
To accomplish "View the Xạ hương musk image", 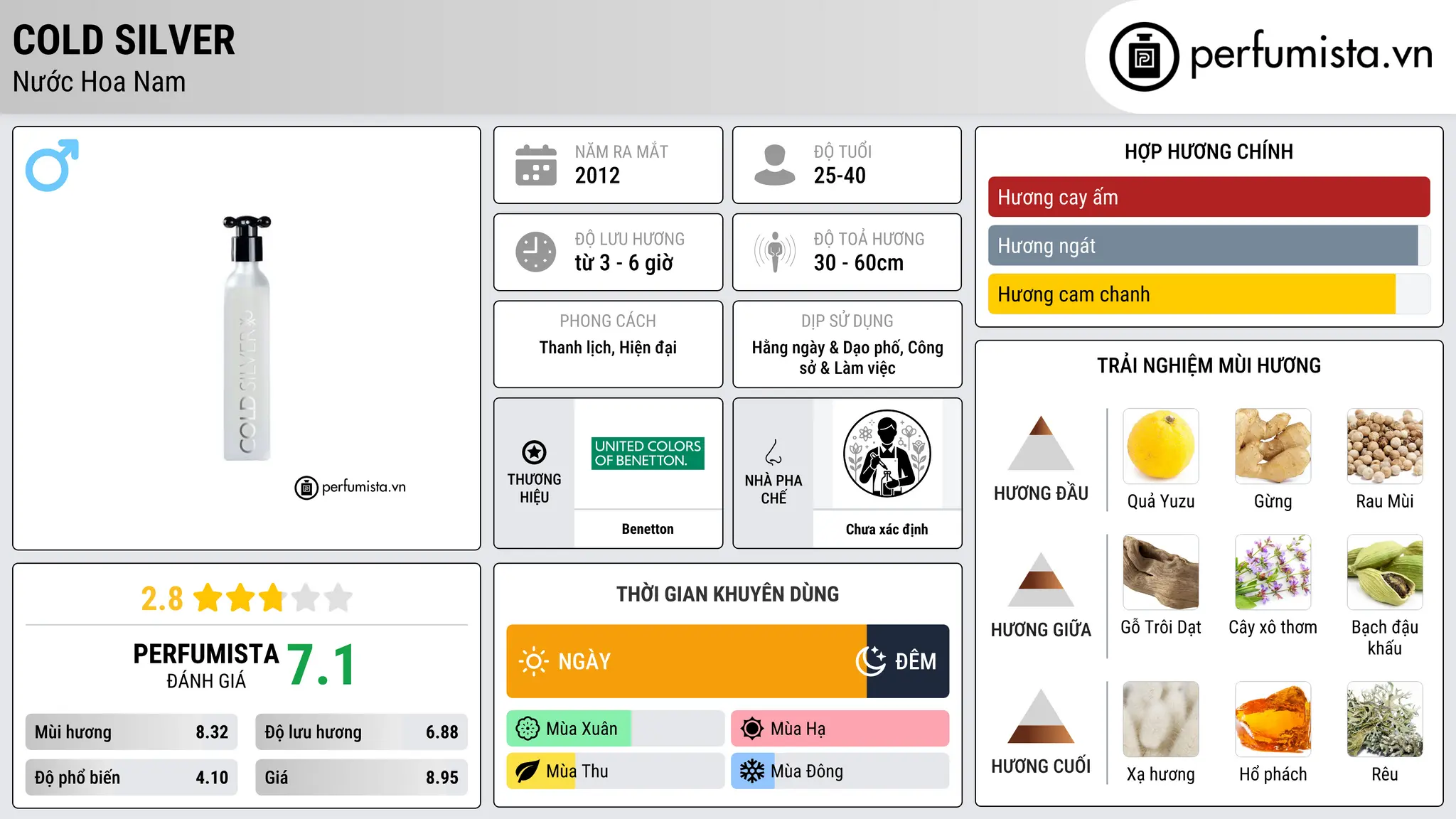I will click(1161, 719).
